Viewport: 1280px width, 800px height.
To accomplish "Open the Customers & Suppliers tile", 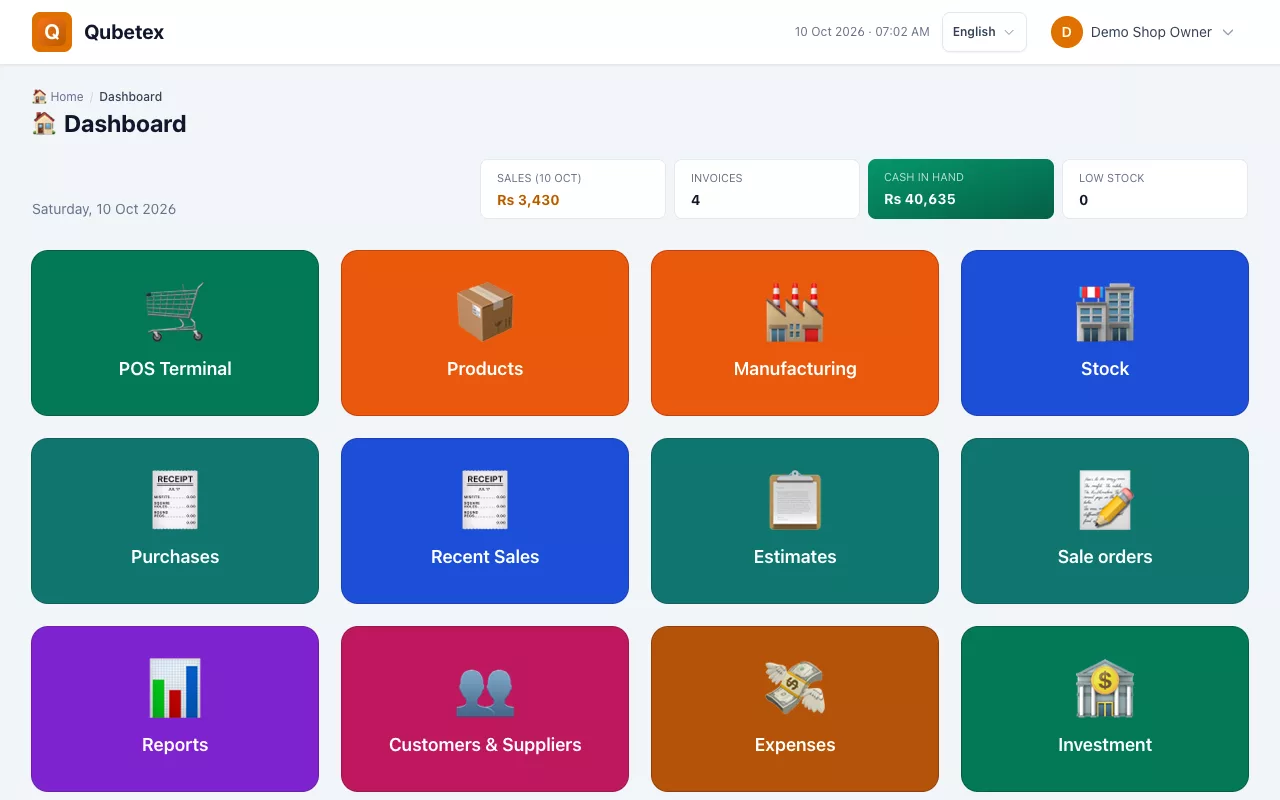I will (x=485, y=709).
